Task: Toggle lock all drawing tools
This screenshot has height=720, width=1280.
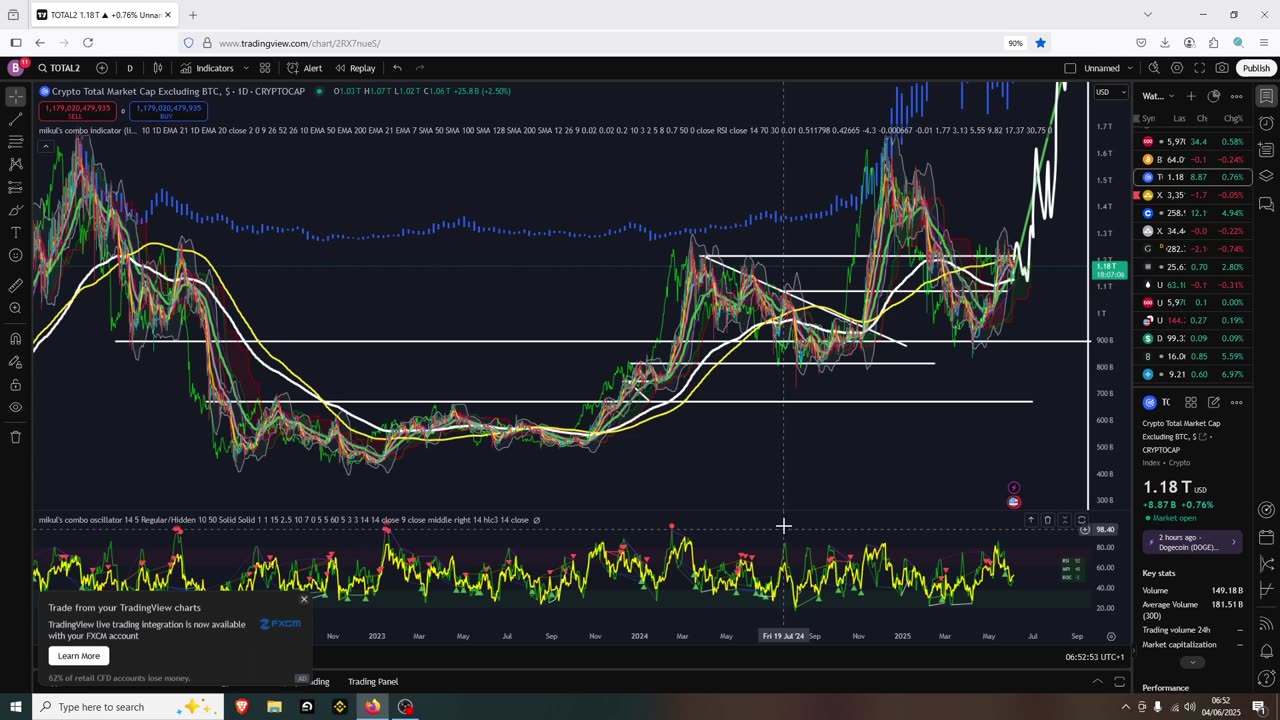Action: point(16,384)
